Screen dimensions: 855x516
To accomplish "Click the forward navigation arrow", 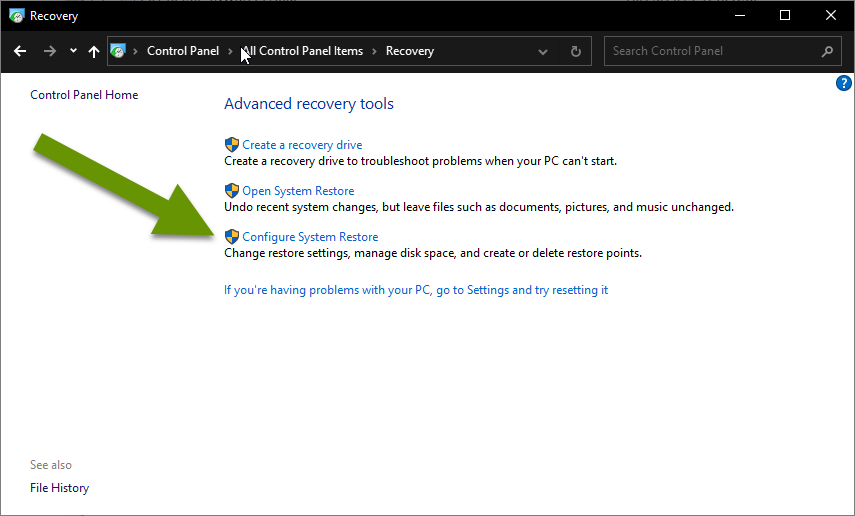I will (50, 51).
